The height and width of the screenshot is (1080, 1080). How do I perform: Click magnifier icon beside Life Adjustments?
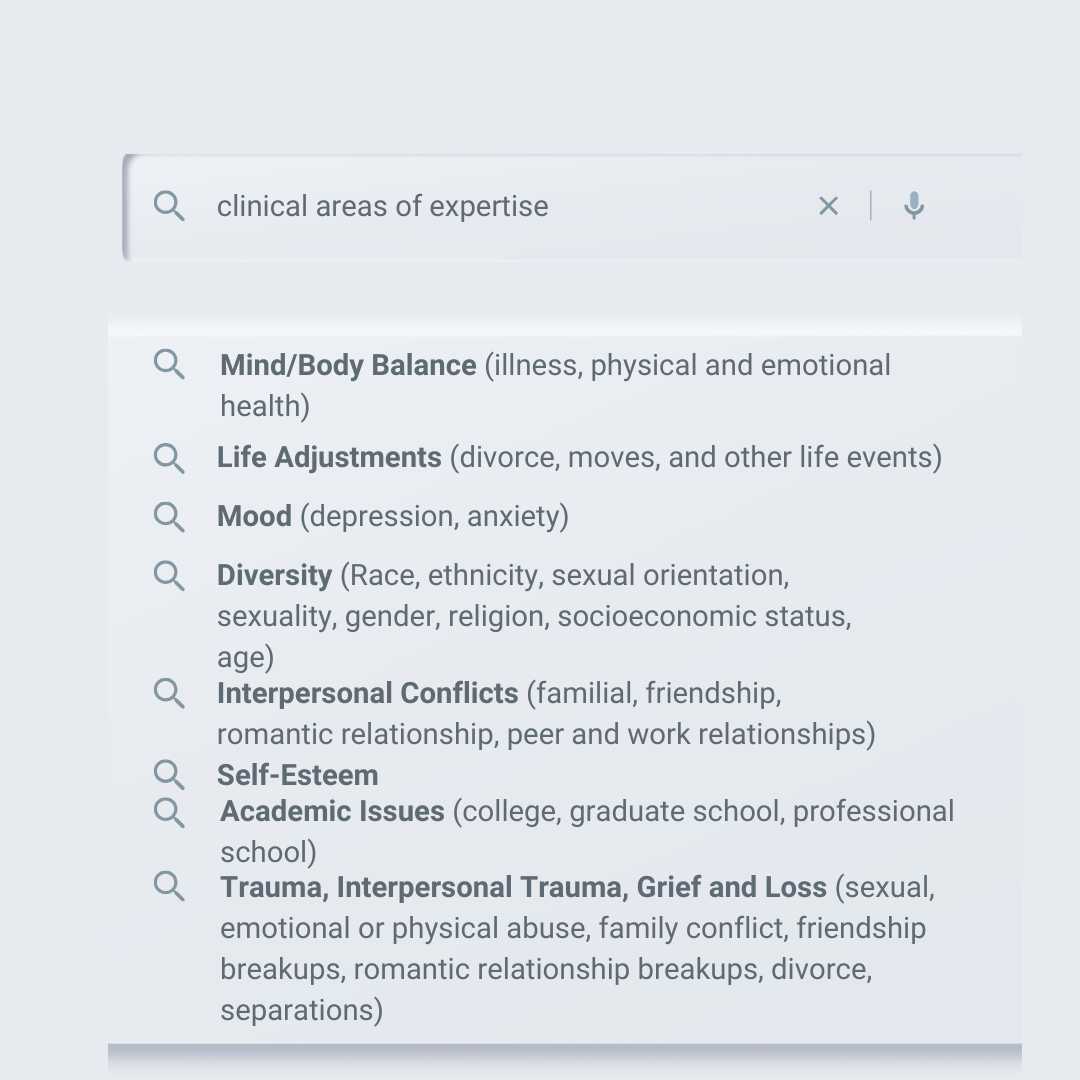[x=169, y=458]
